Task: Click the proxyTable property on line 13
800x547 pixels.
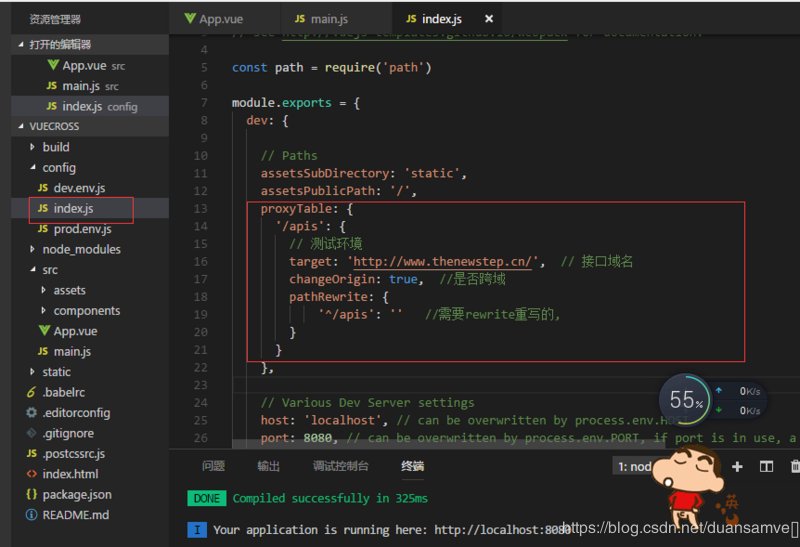Action: click(x=296, y=209)
